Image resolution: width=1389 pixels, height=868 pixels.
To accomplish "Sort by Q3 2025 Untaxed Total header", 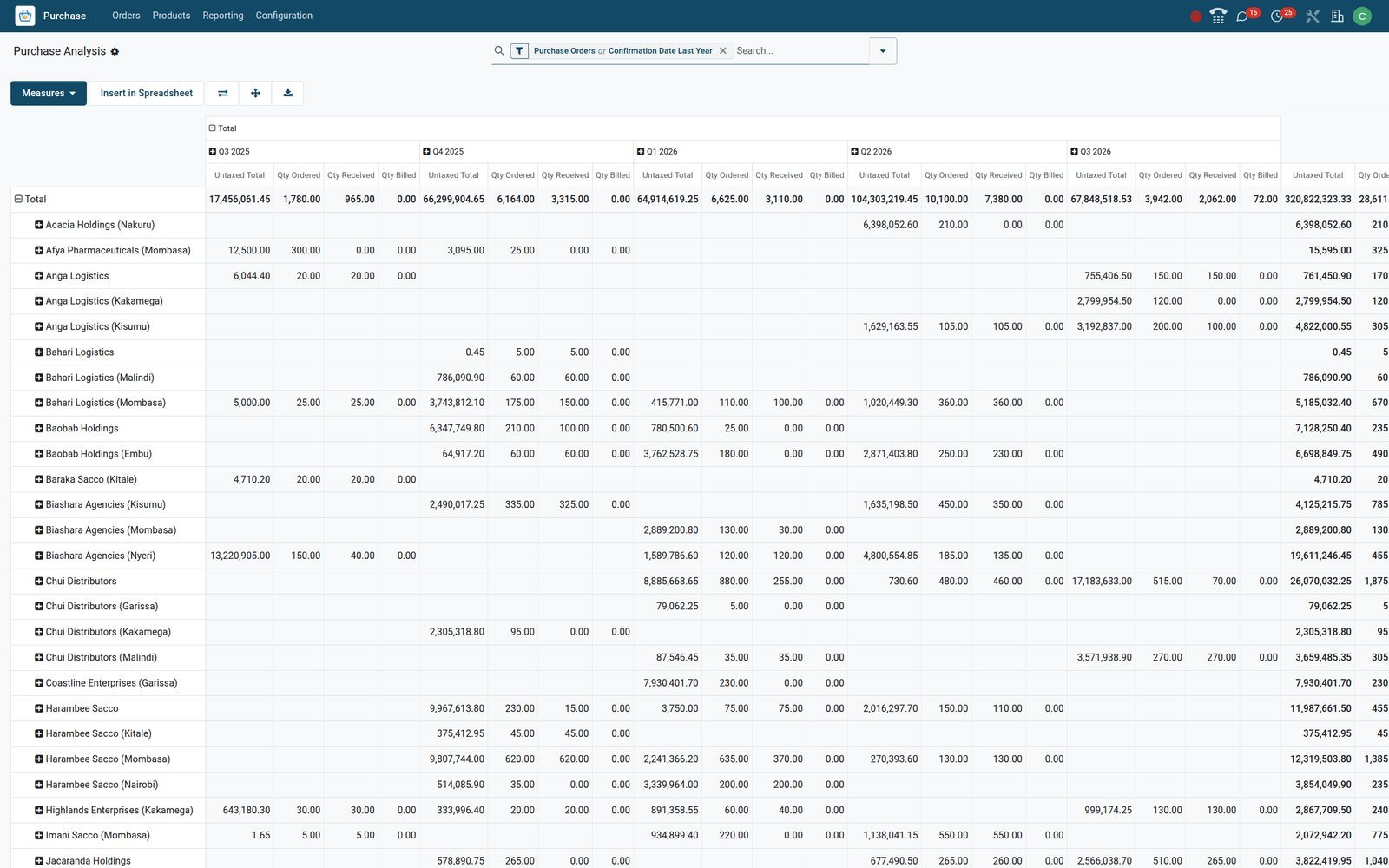I will tap(240, 175).
